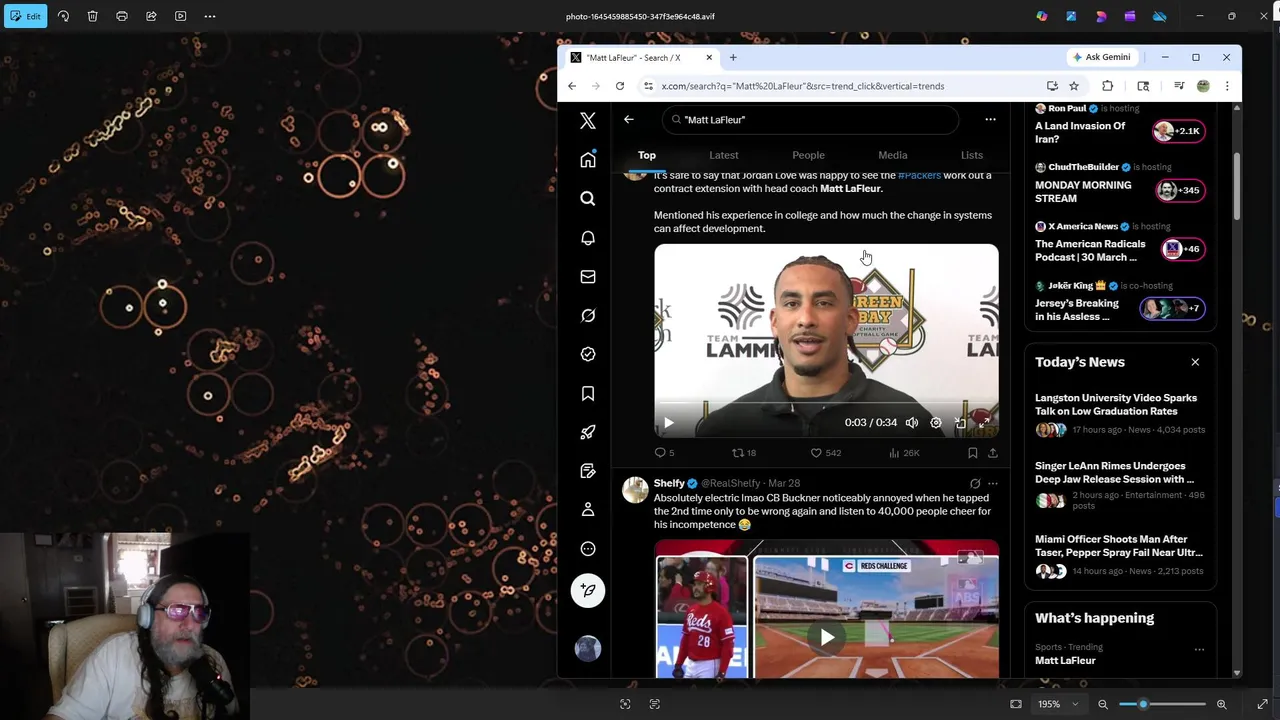The width and height of the screenshot is (1280, 720).
Task: Open Copilot icon in Photos title bar
Action: [x=1042, y=16]
